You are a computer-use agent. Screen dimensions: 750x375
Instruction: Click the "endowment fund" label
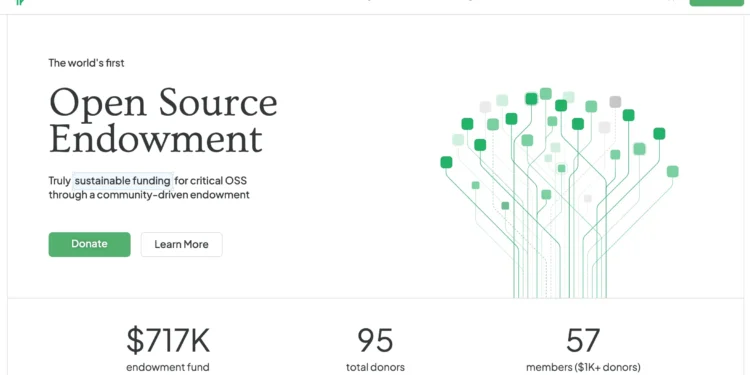point(168,367)
